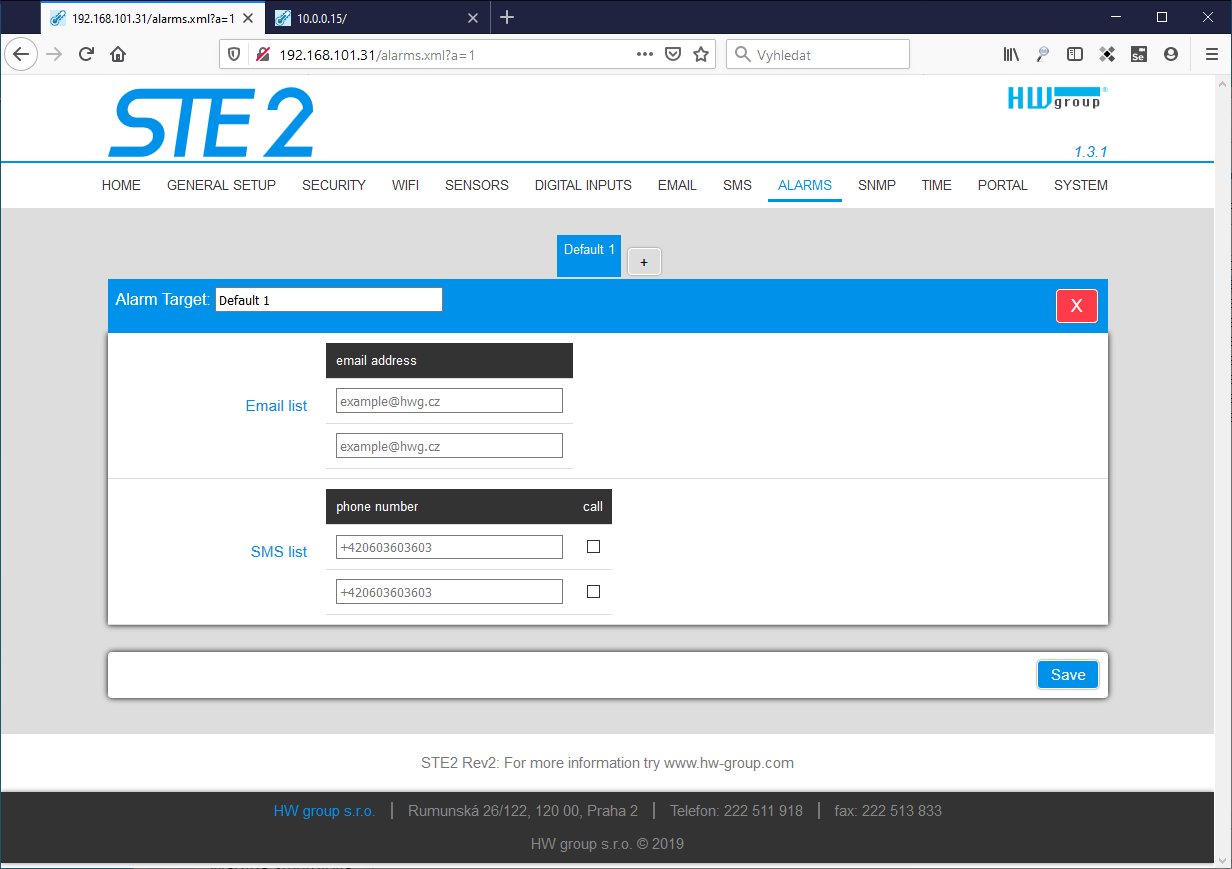Click the first phone number field
The height and width of the screenshot is (869, 1232).
[x=449, y=547]
